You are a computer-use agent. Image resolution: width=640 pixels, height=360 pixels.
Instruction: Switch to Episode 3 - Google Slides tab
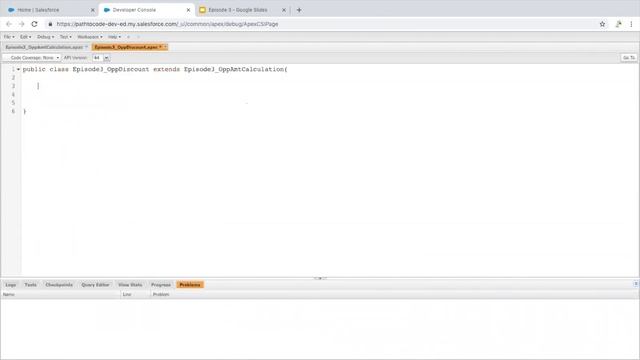click(x=243, y=10)
